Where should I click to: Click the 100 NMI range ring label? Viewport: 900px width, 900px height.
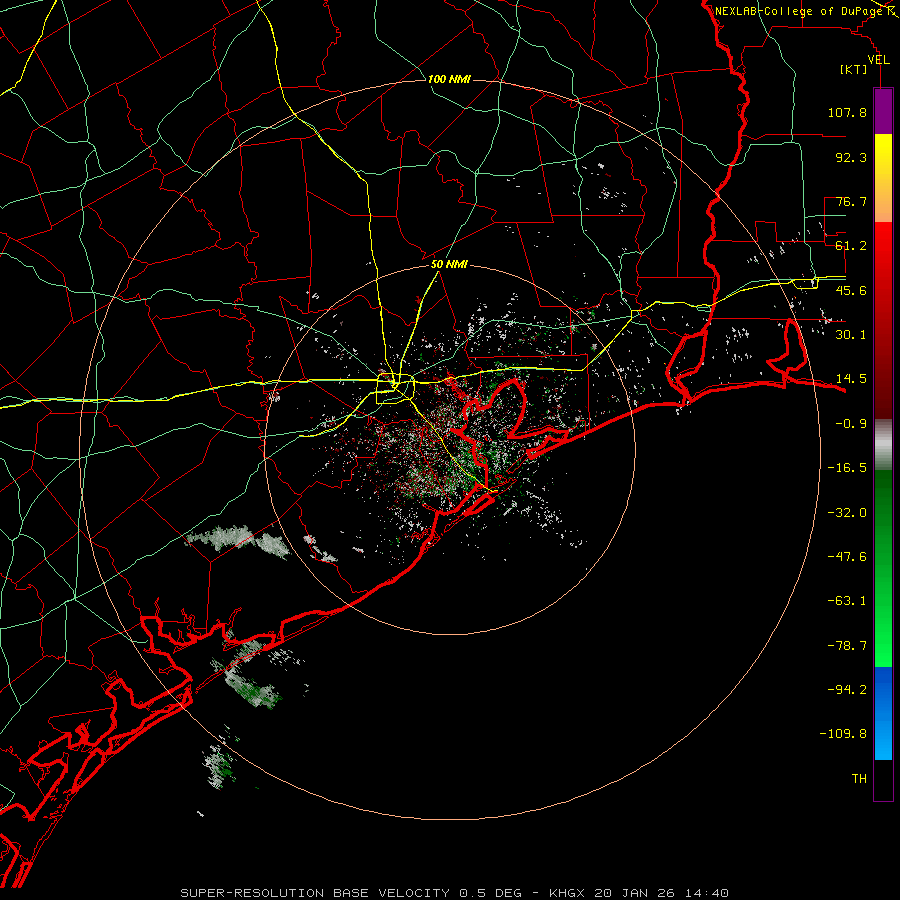click(x=449, y=79)
